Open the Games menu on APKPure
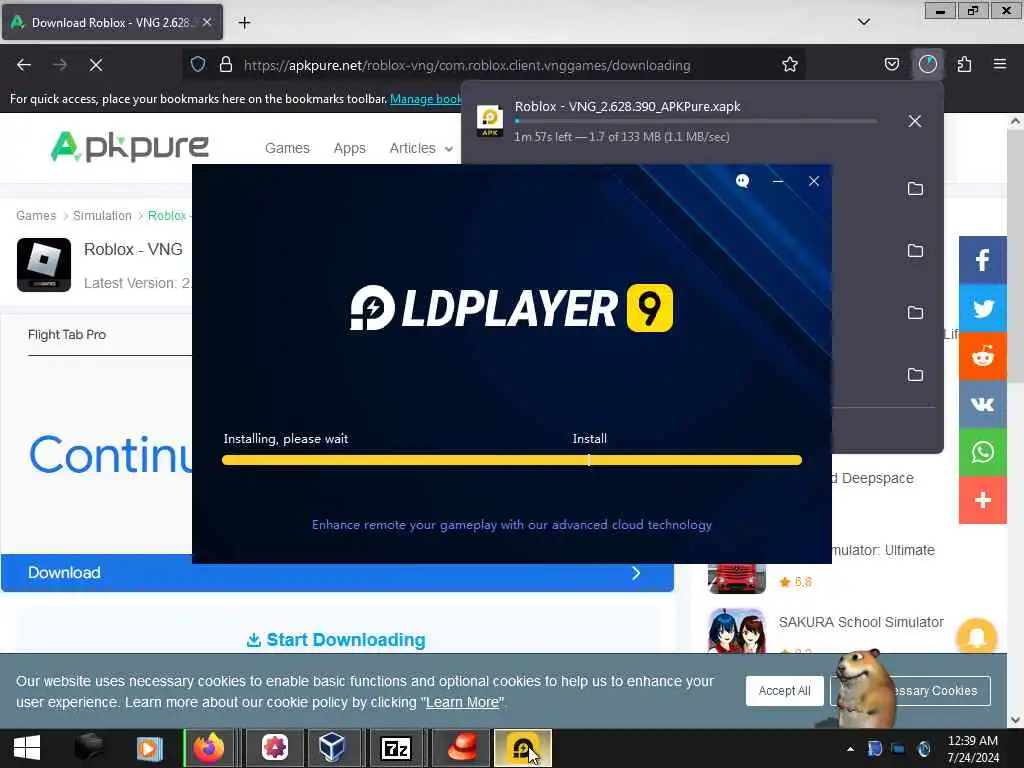 click(287, 148)
